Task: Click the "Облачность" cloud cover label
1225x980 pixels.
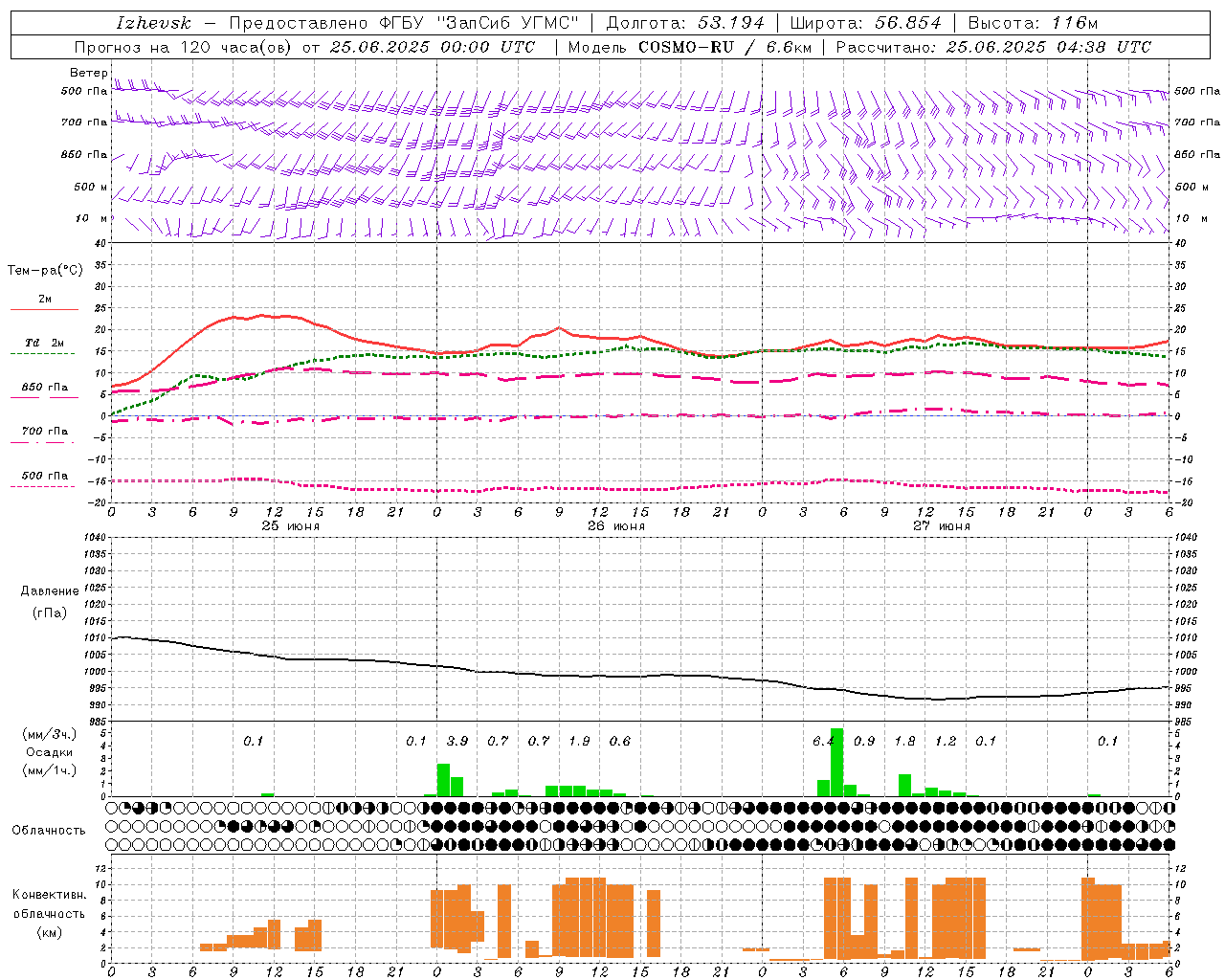Action: [x=49, y=831]
